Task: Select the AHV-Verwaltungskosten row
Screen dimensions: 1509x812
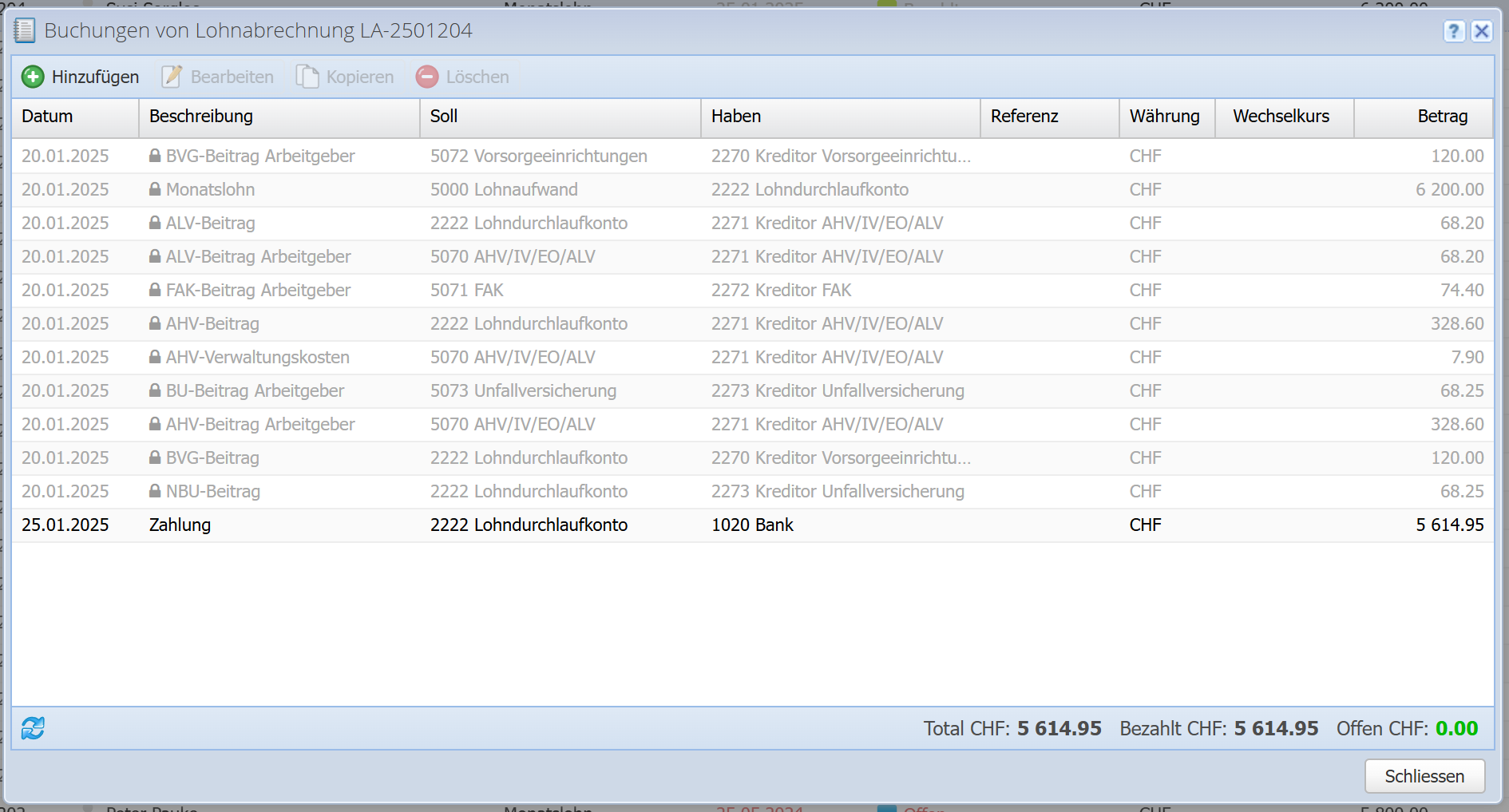Action: (x=258, y=358)
